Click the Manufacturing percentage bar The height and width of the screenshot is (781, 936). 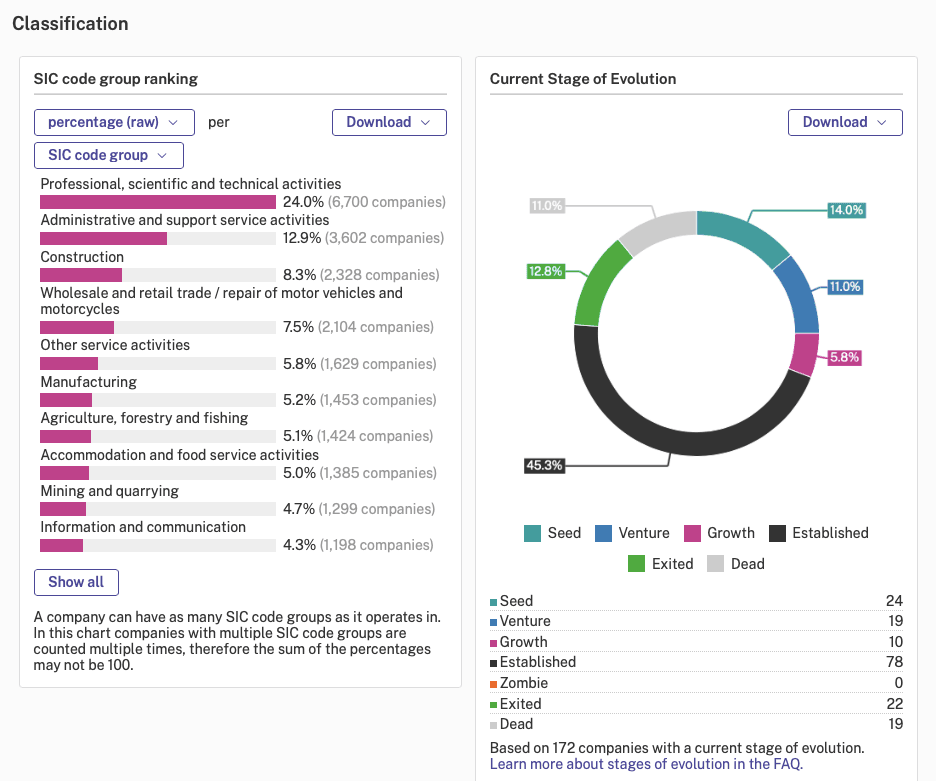tap(158, 400)
